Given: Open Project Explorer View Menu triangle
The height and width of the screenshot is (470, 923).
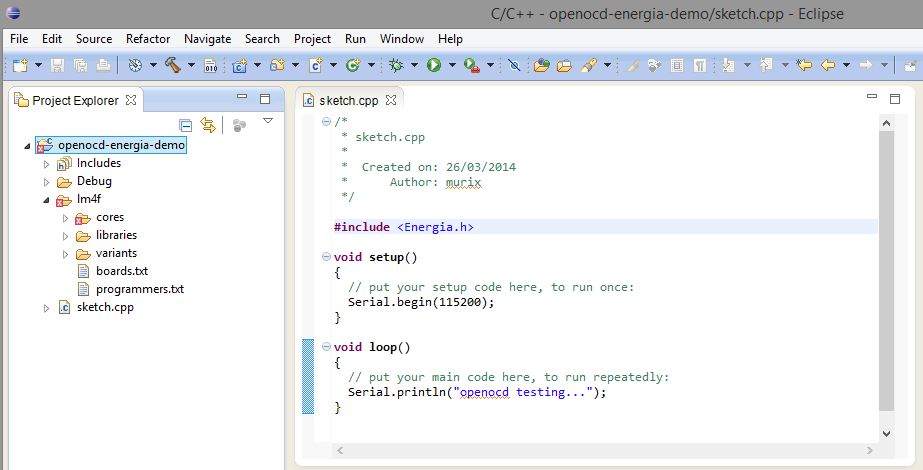Looking at the screenshot, I should point(268,121).
